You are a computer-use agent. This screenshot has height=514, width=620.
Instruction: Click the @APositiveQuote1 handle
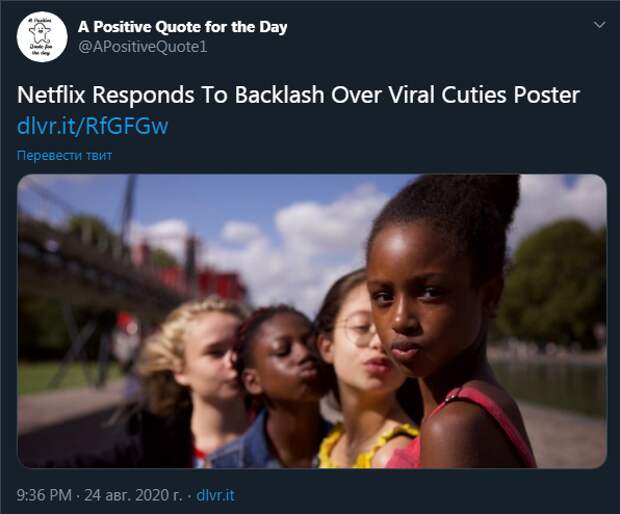pyautogui.click(x=142, y=46)
